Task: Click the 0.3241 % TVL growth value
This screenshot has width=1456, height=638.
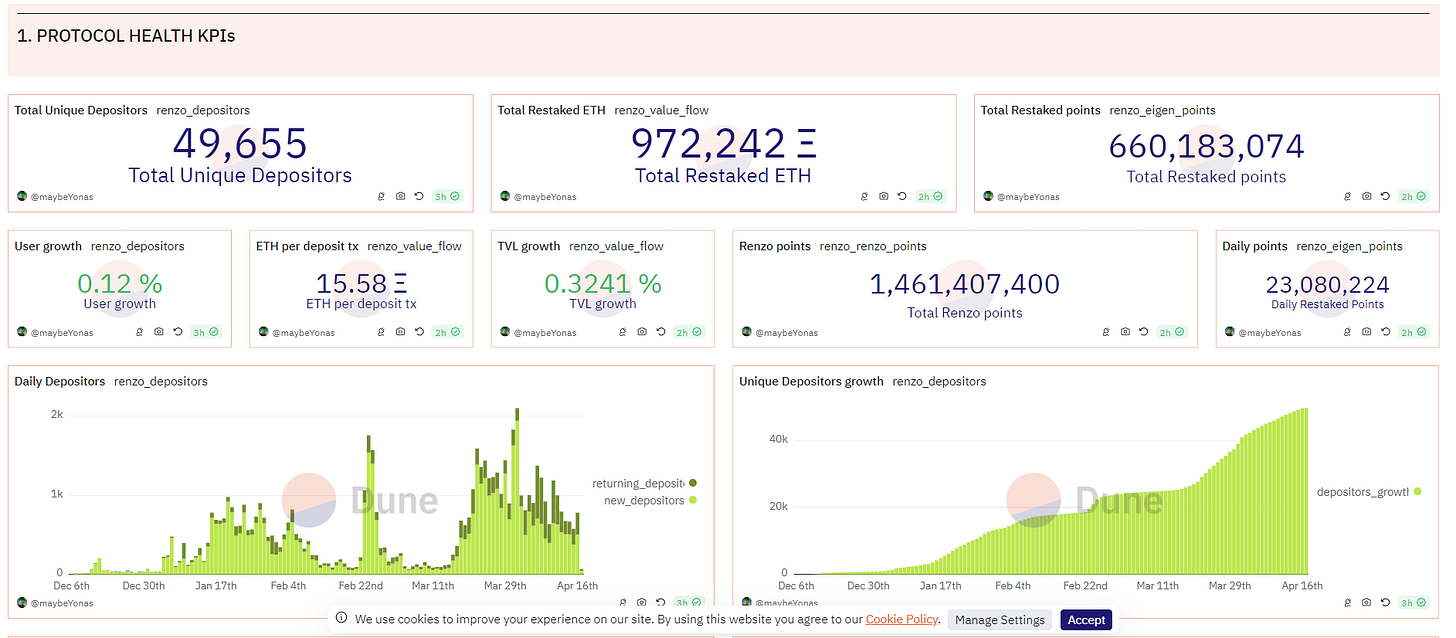Action: (x=603, y=284)
